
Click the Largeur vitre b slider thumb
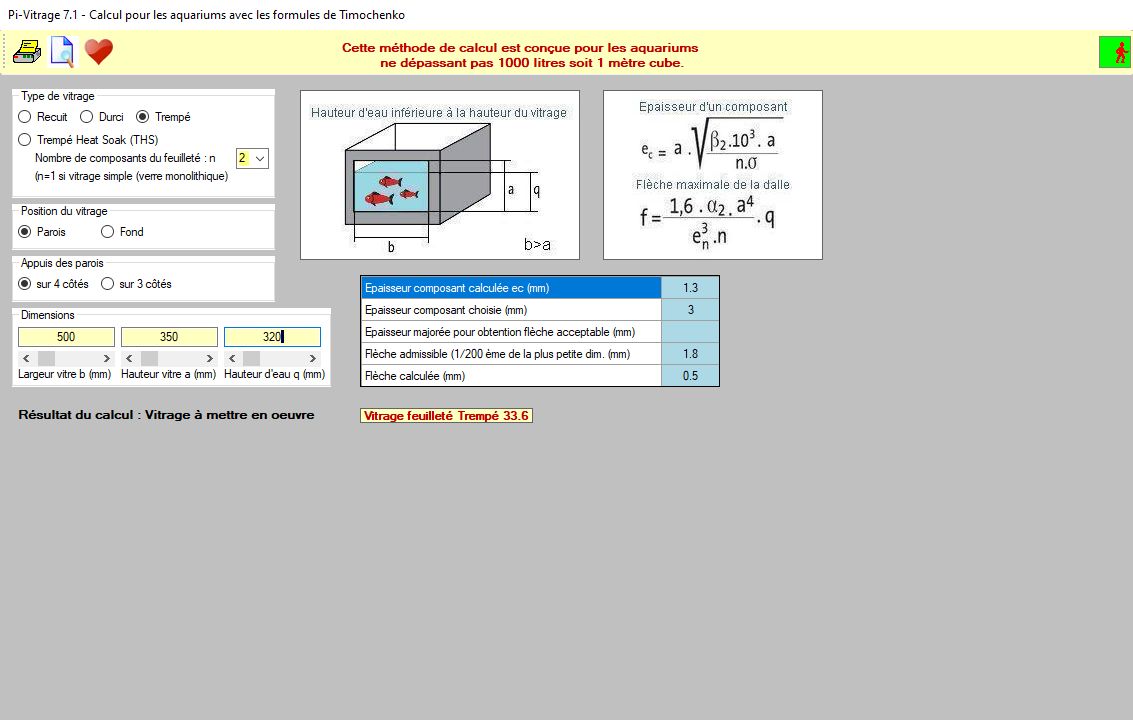click(46, 358)
